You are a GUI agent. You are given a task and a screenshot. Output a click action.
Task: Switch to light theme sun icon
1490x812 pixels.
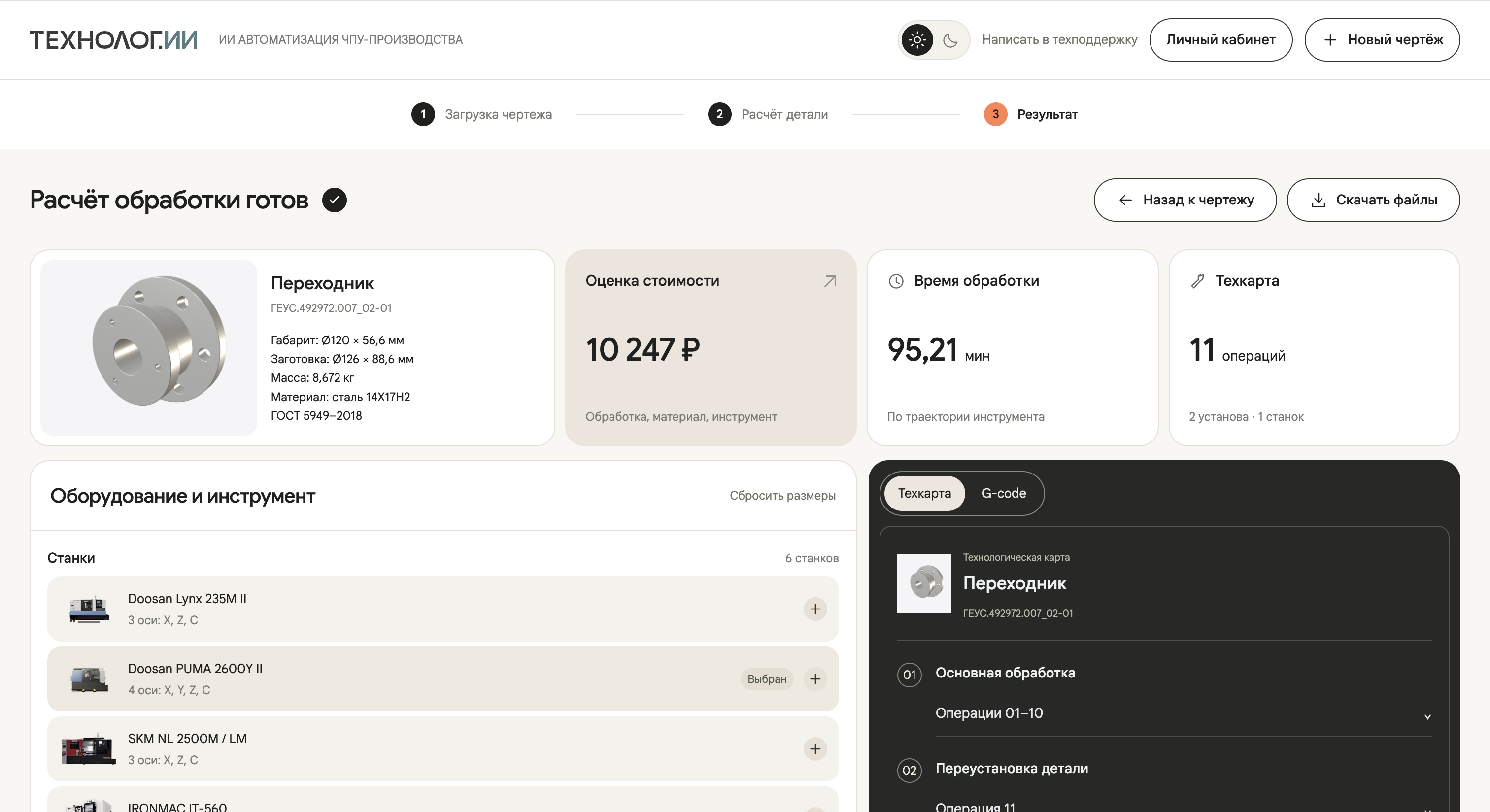coord(917,40)
